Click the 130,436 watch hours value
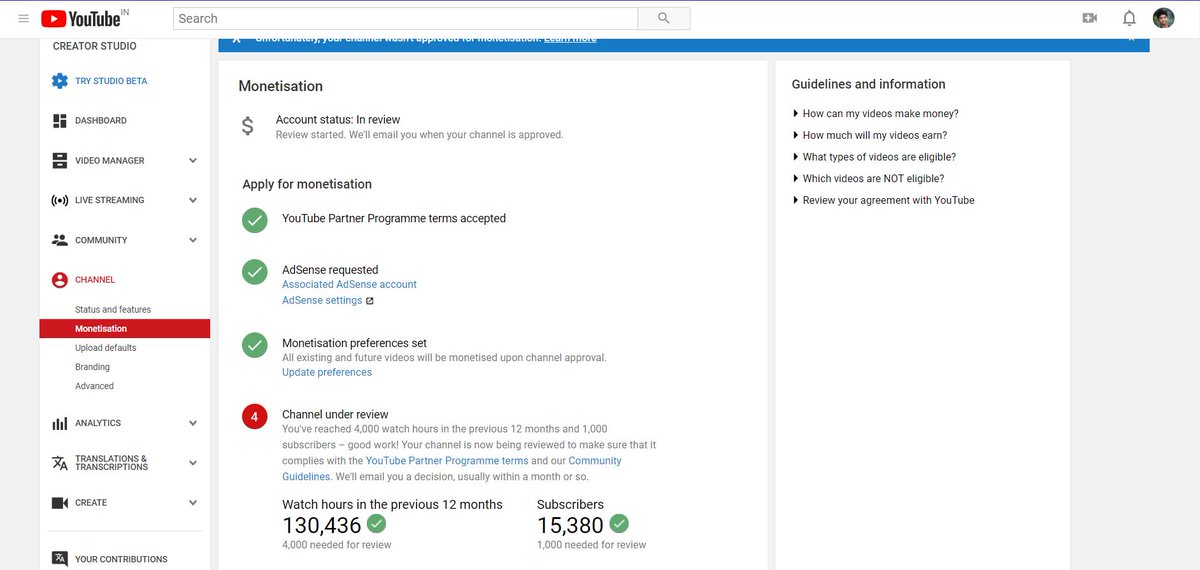 click(x=322, y=525)
